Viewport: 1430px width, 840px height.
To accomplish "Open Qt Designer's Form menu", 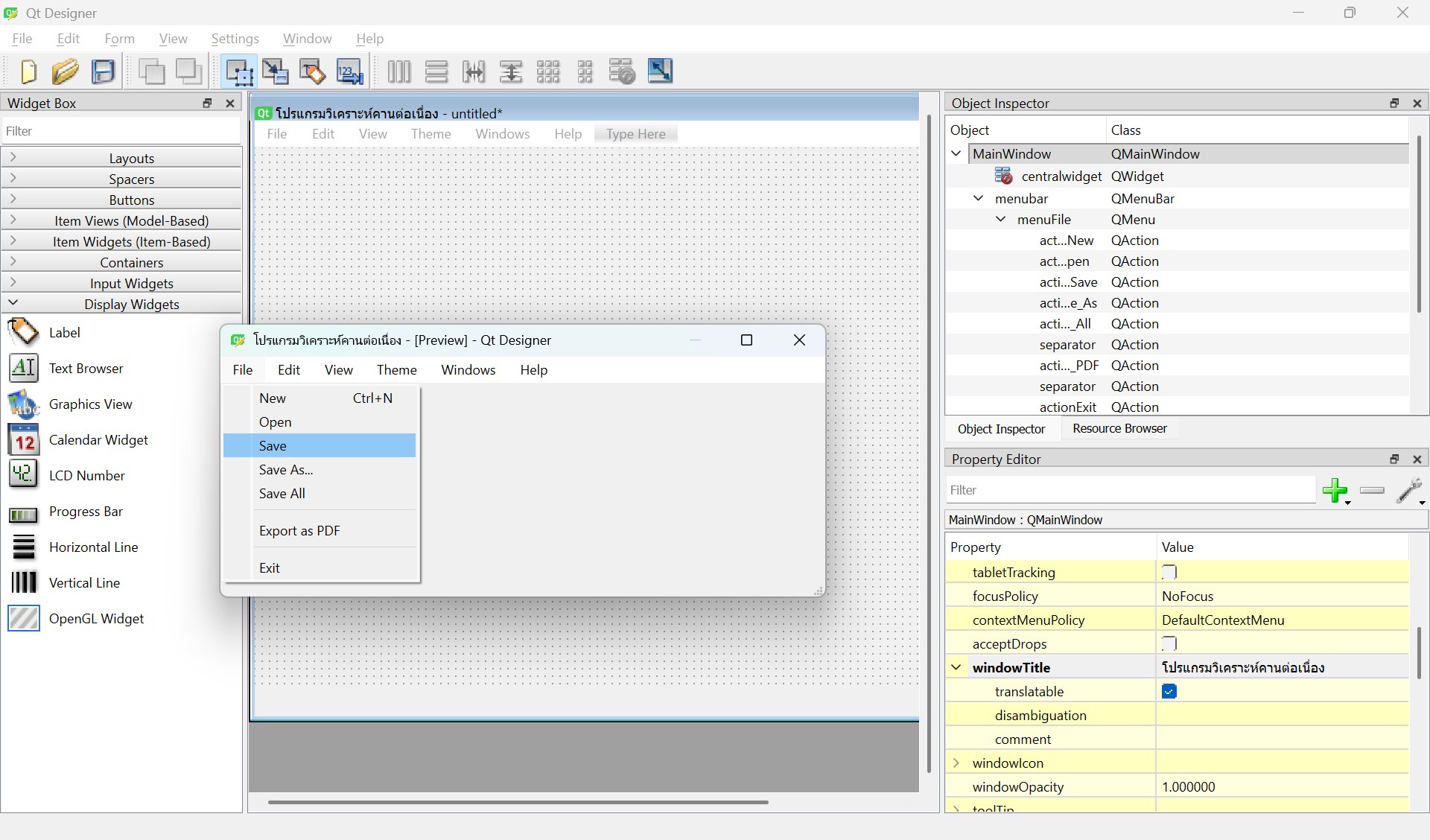I will [x=119, y=39].
